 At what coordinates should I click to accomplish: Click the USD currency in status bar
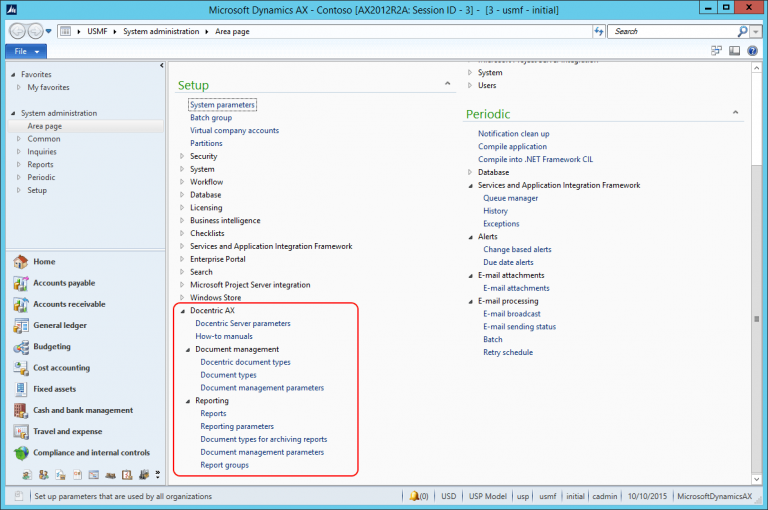(449, 496)
